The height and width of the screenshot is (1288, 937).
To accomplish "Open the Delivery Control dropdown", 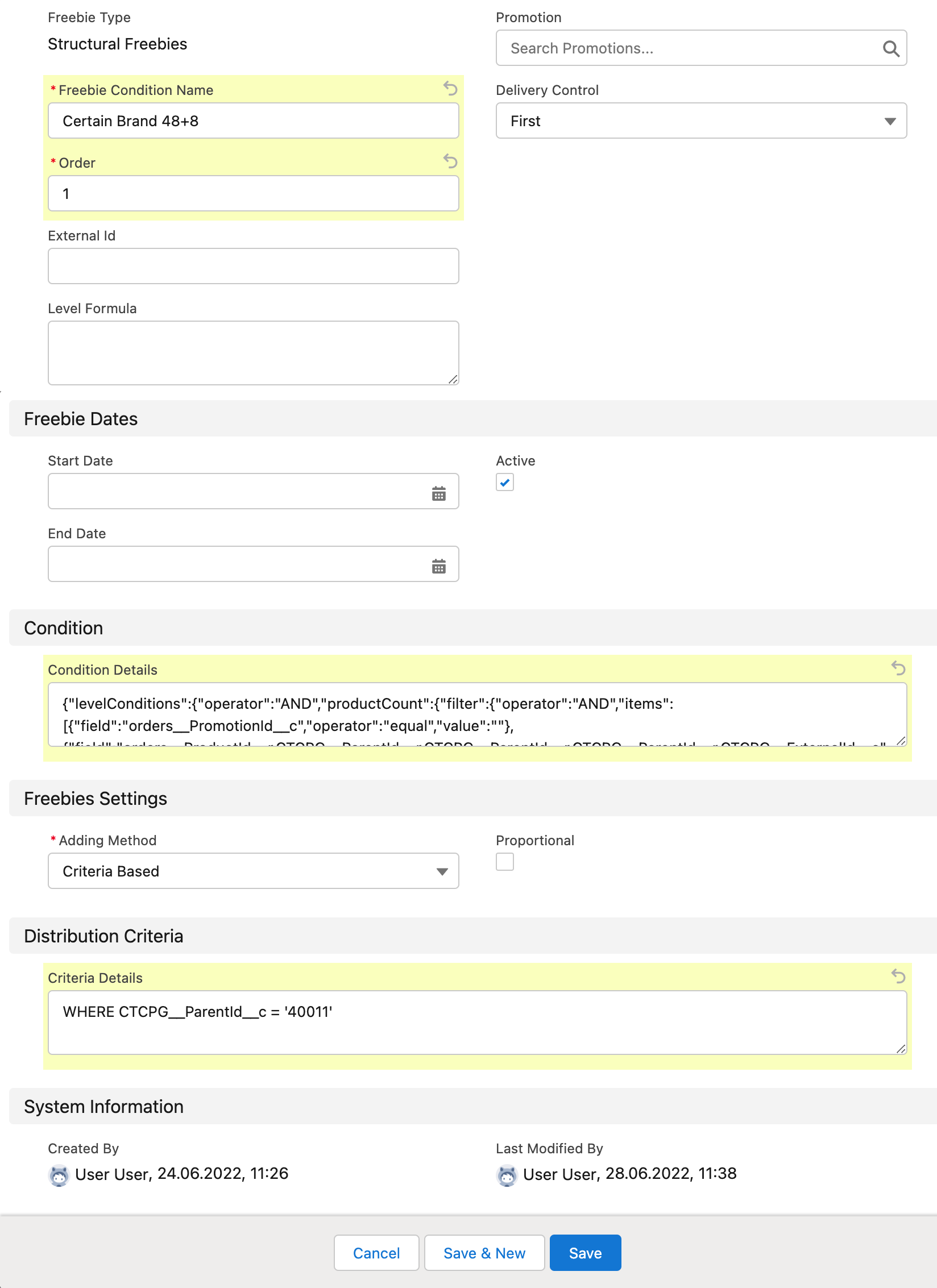I will 701,121.
